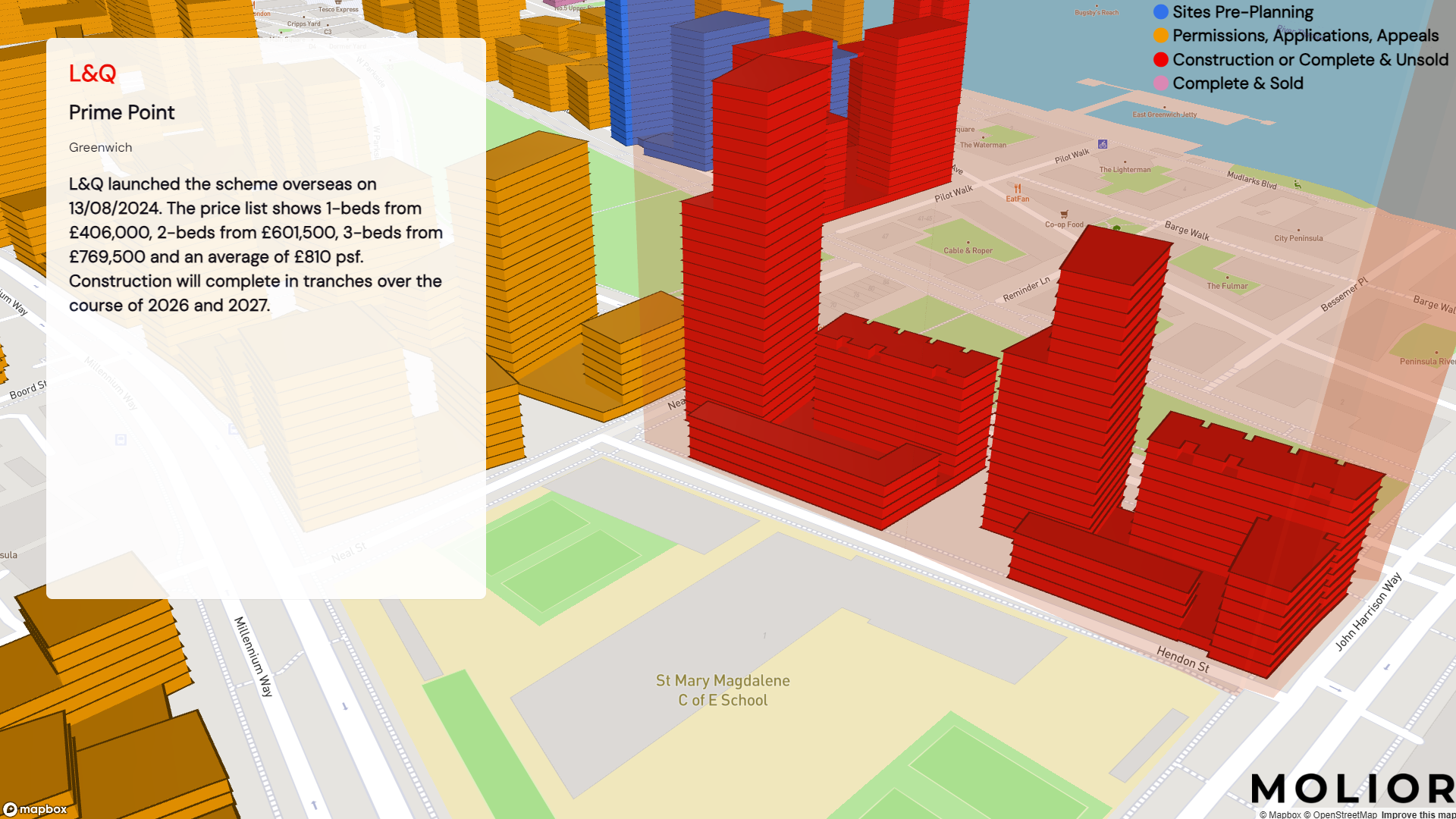The height and width of the screenshot is (819, 1456).
Task: Click the L&Q developer heading
Action: click(93, 74)
